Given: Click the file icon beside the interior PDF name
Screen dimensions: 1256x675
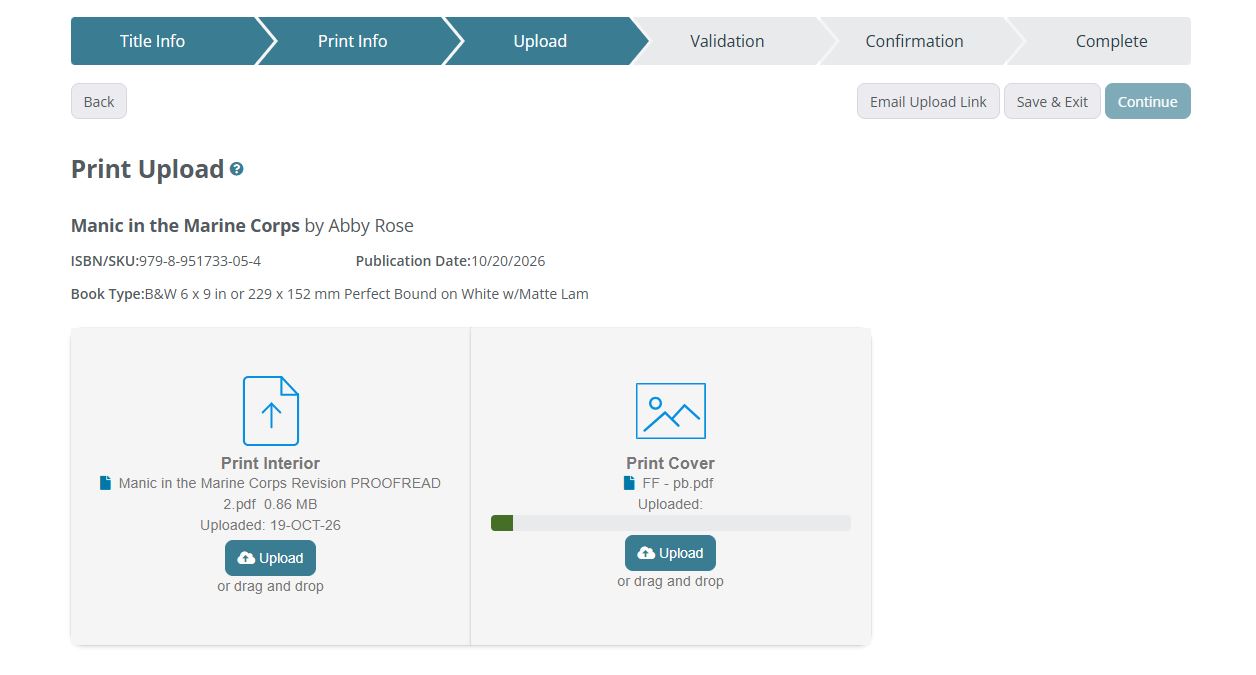Looking at the screenshot, I should (105, 483).
